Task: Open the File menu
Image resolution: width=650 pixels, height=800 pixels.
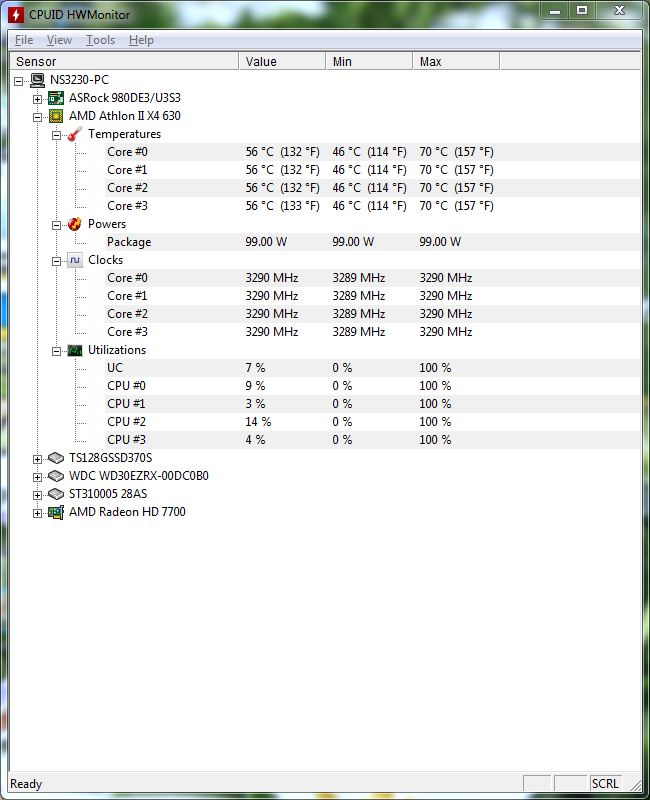Action: pos(24,40)
